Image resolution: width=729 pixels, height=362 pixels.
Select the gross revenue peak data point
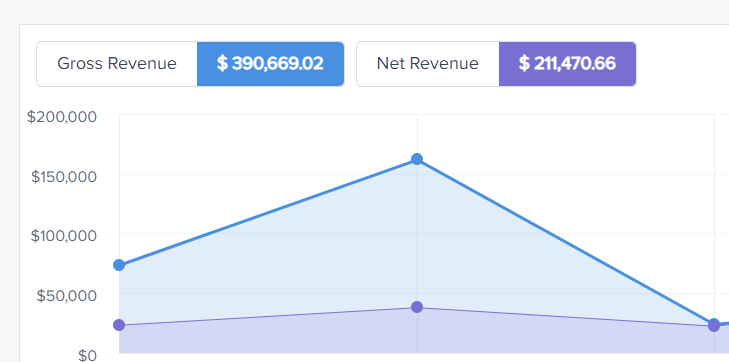tap(417, 159)
